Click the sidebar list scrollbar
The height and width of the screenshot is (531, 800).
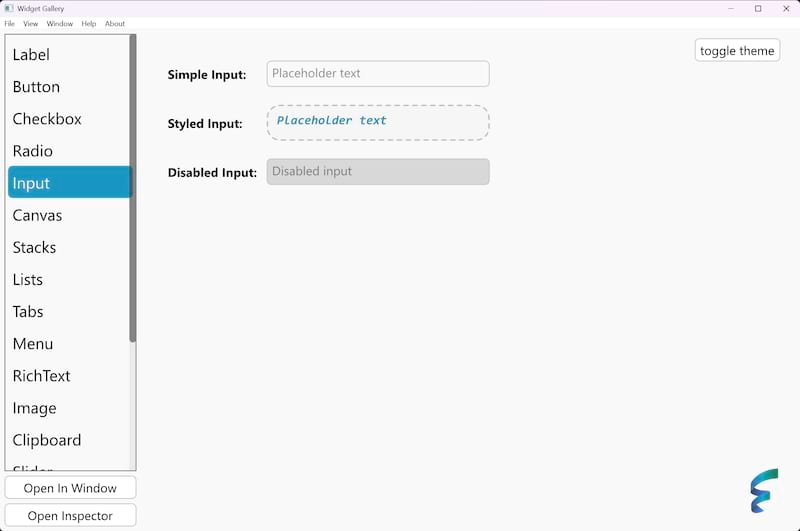coord(132,190)
